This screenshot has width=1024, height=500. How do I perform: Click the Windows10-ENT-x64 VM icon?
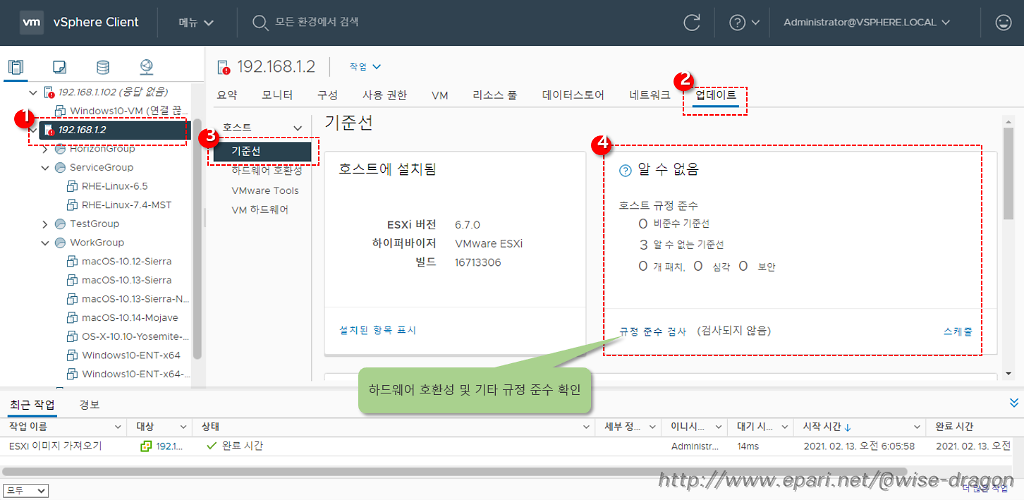point(73,355)
